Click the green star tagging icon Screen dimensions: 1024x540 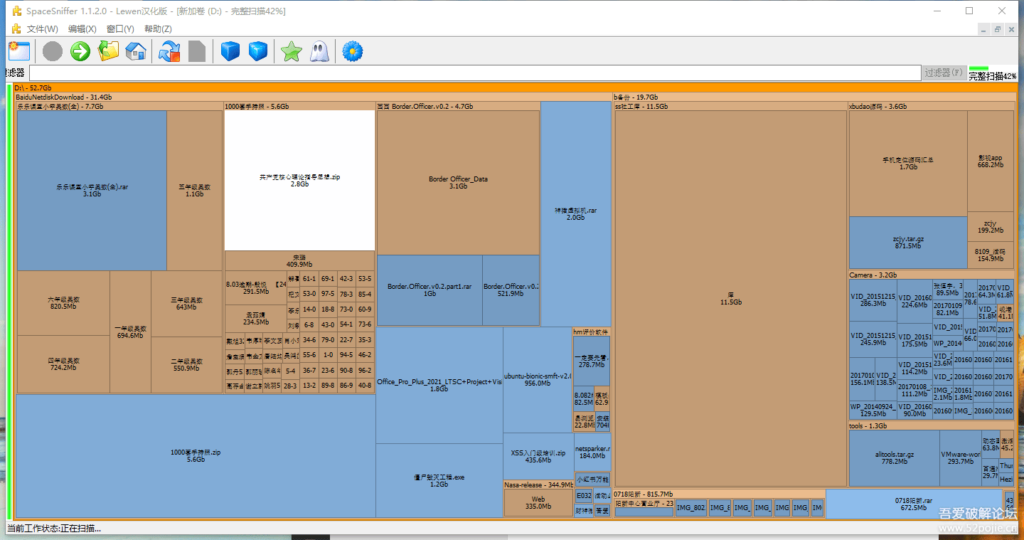291,50
